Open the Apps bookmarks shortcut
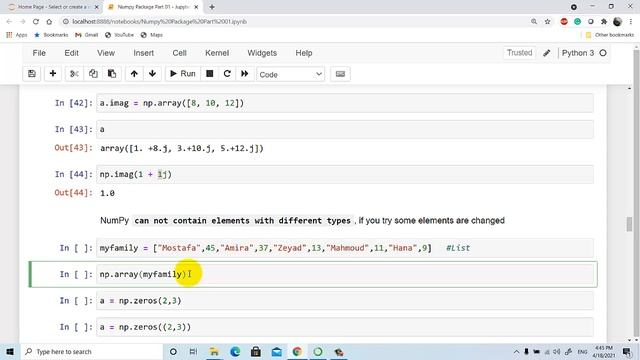This screenshot has height=360, width=640. 17,35
